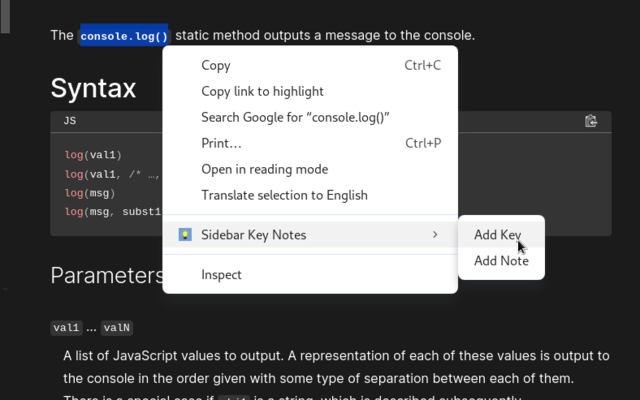Screen dimensions: 640x400
Task: Open the Sidebar Key Notes submenu
Action: (x=310, y=235)
